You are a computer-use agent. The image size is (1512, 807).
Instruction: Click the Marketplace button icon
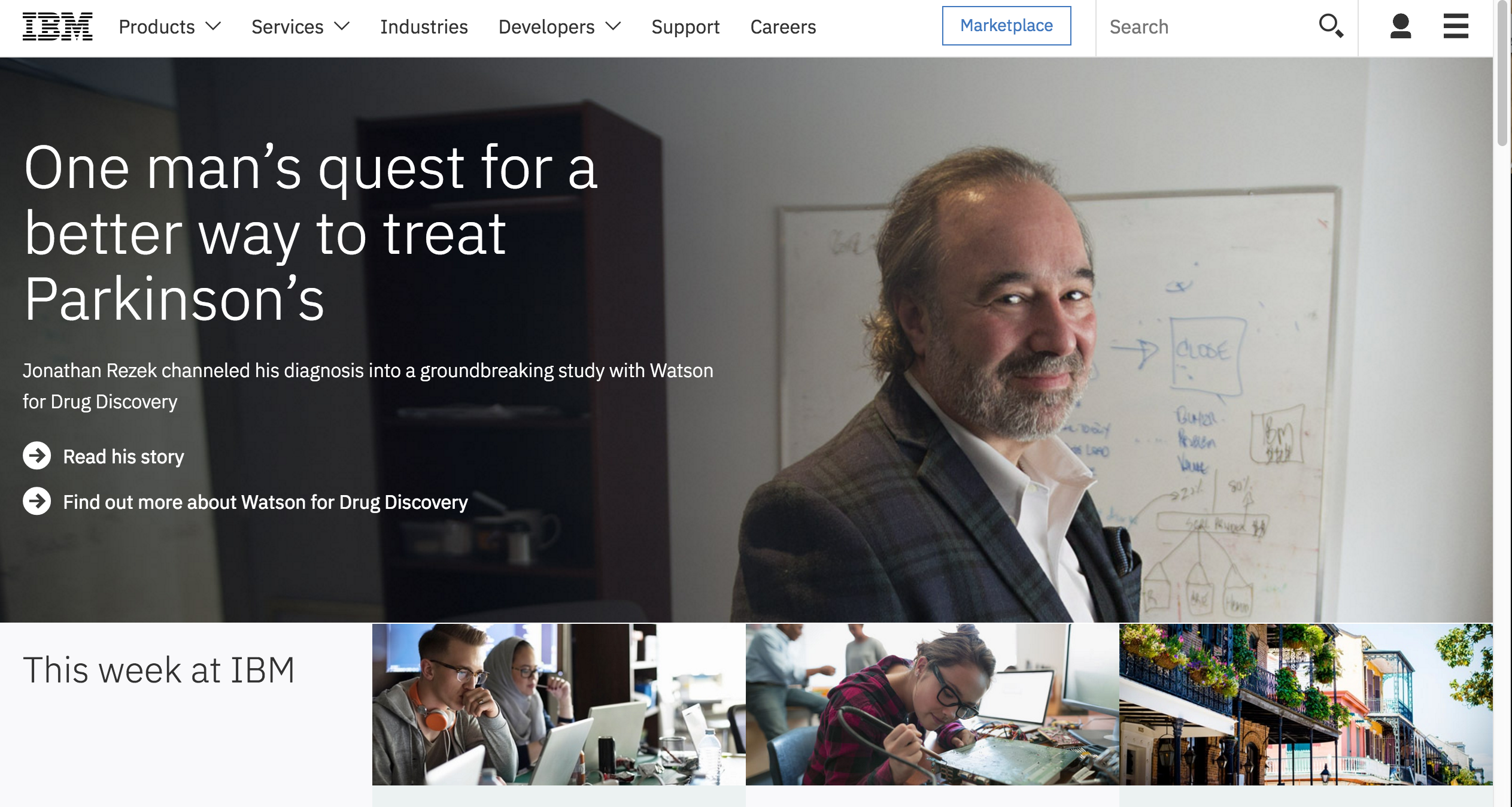(x=1006, y=25)
